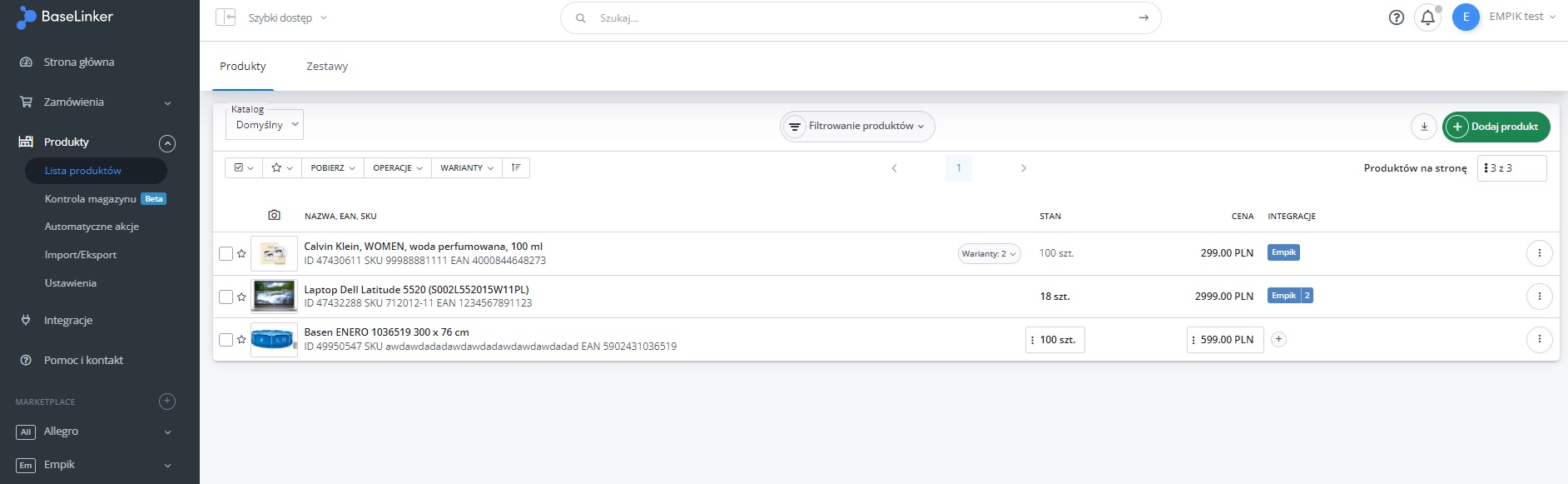Viewport: 1568px width, 484px height.
Task: Star the Calvin Klein product as favorite
Action: coord(241,254)
